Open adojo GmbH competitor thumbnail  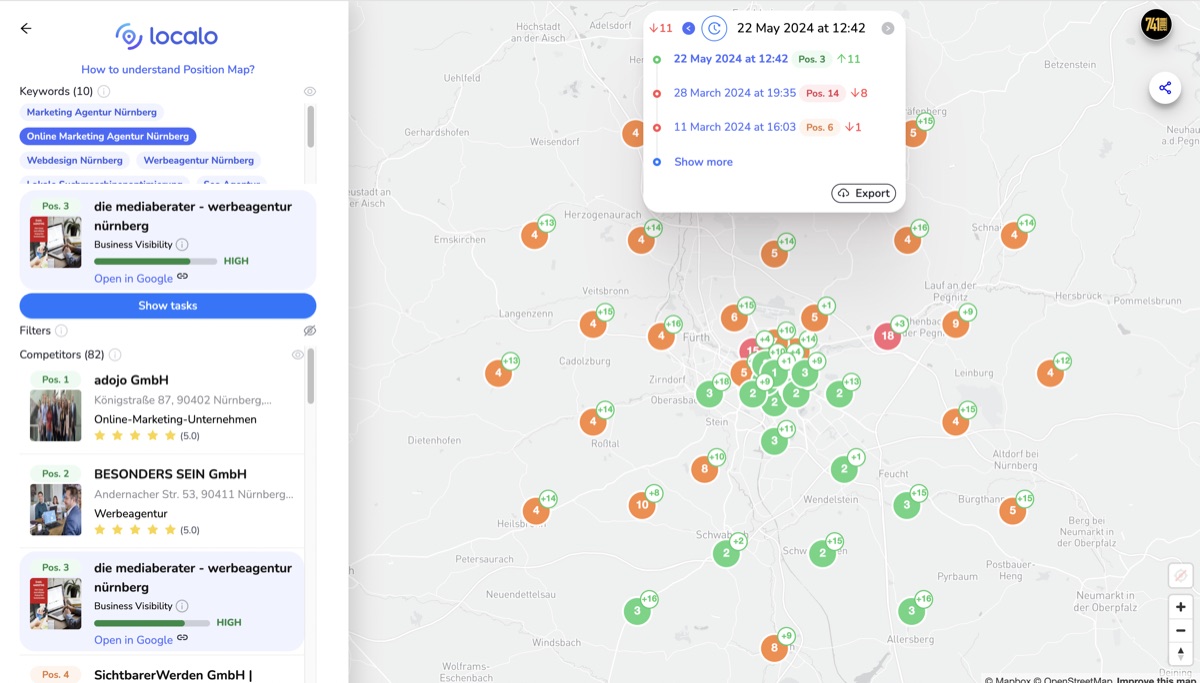(56, 415)
